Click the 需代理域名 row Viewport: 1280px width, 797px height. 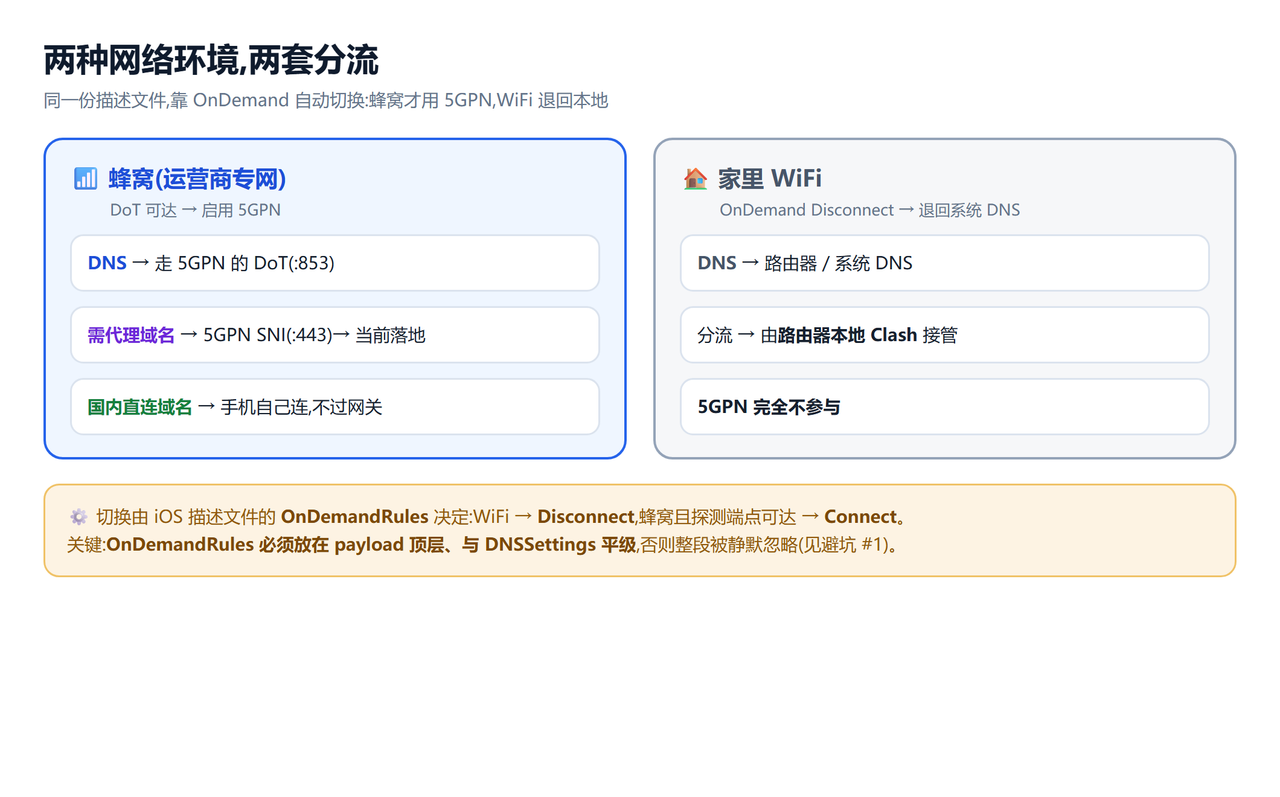click(335, 335)
